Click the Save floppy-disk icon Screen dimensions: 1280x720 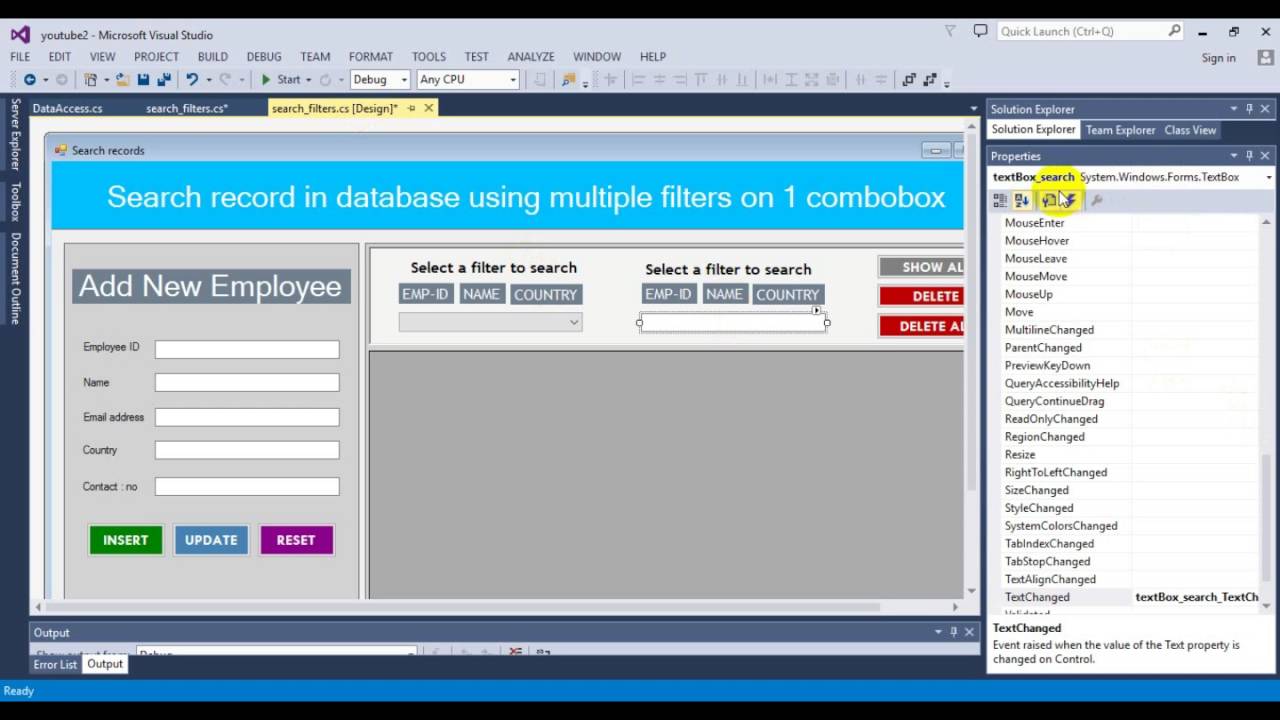(x=143, y=80)
